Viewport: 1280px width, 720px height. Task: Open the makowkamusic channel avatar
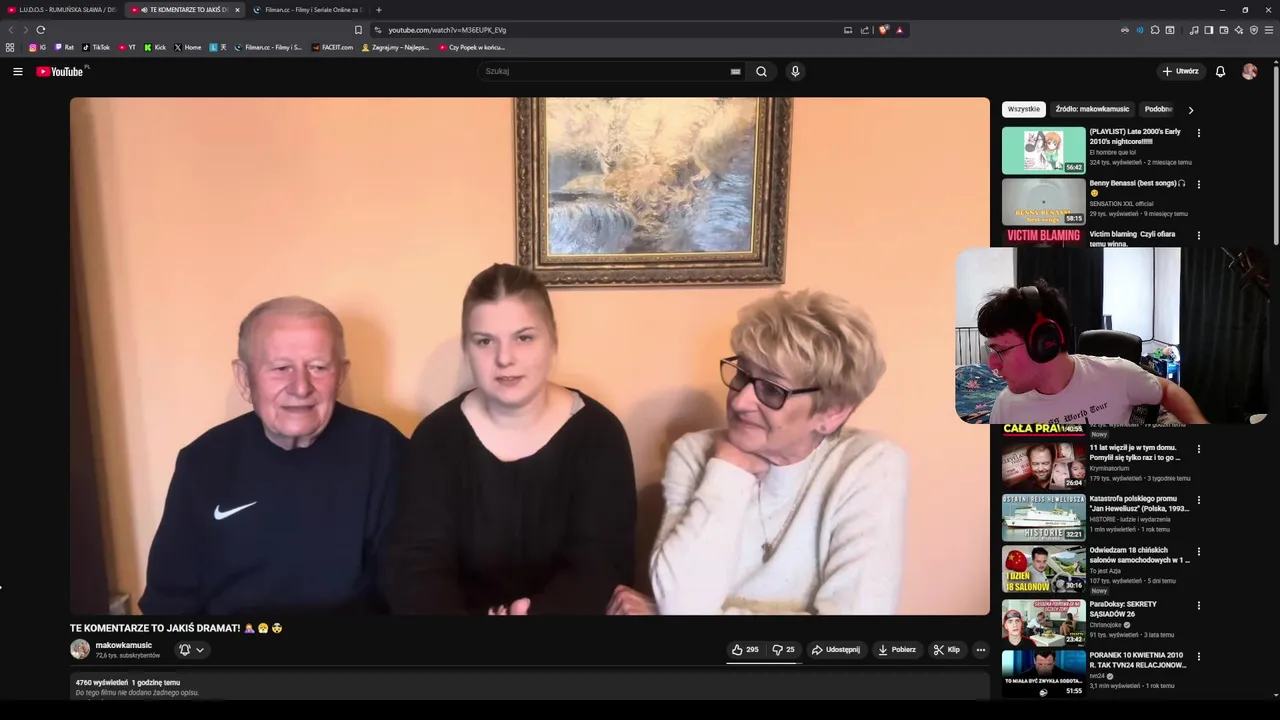(80, 649)
